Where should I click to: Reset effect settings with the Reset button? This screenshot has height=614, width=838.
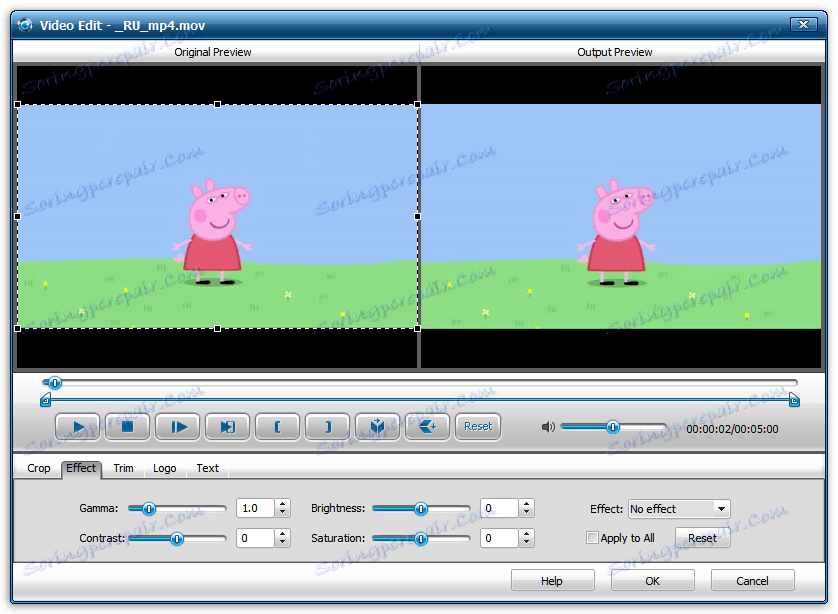click(x=702, y=538)
